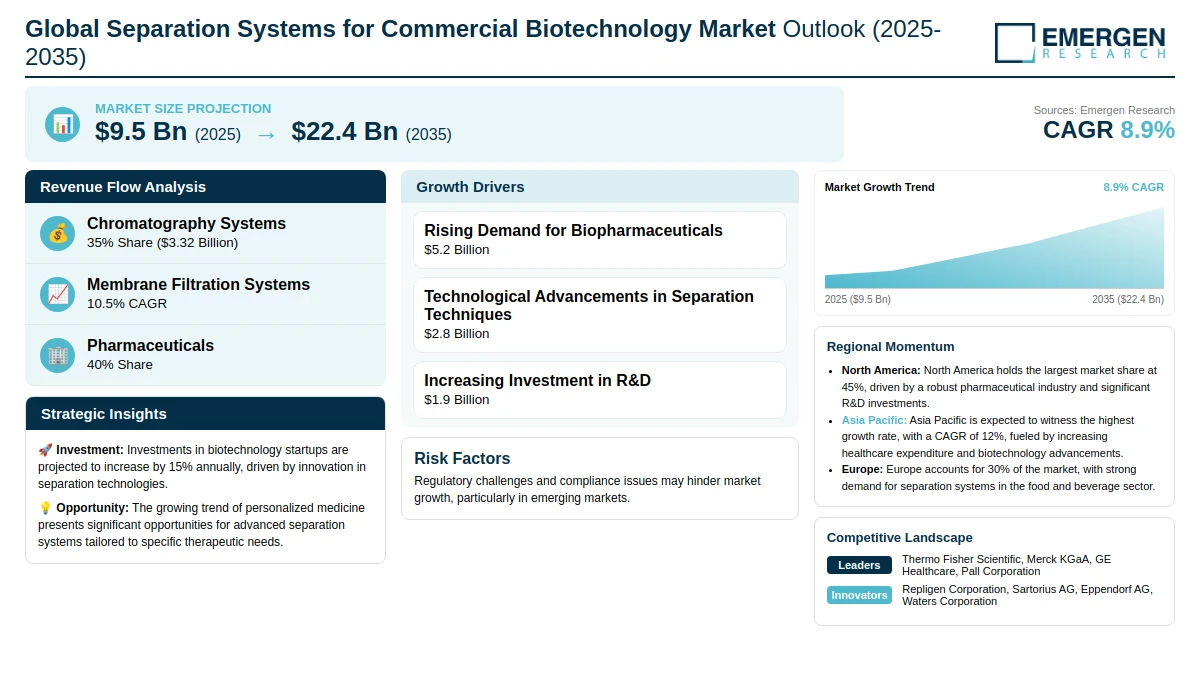Click the rocket icon beside Investment

pos(45,451)
